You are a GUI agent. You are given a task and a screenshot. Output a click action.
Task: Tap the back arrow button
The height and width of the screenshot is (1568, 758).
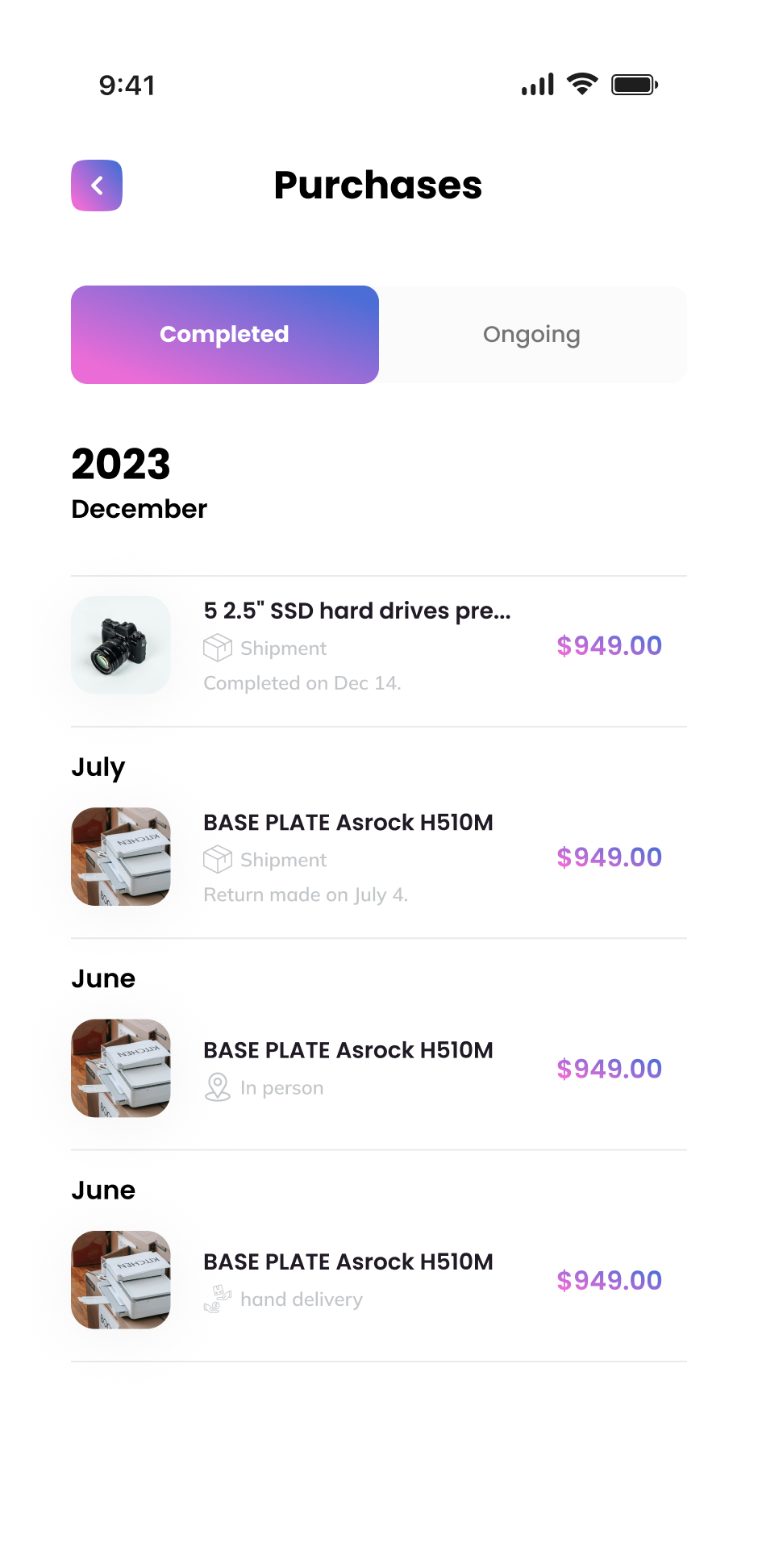point(97,186)
